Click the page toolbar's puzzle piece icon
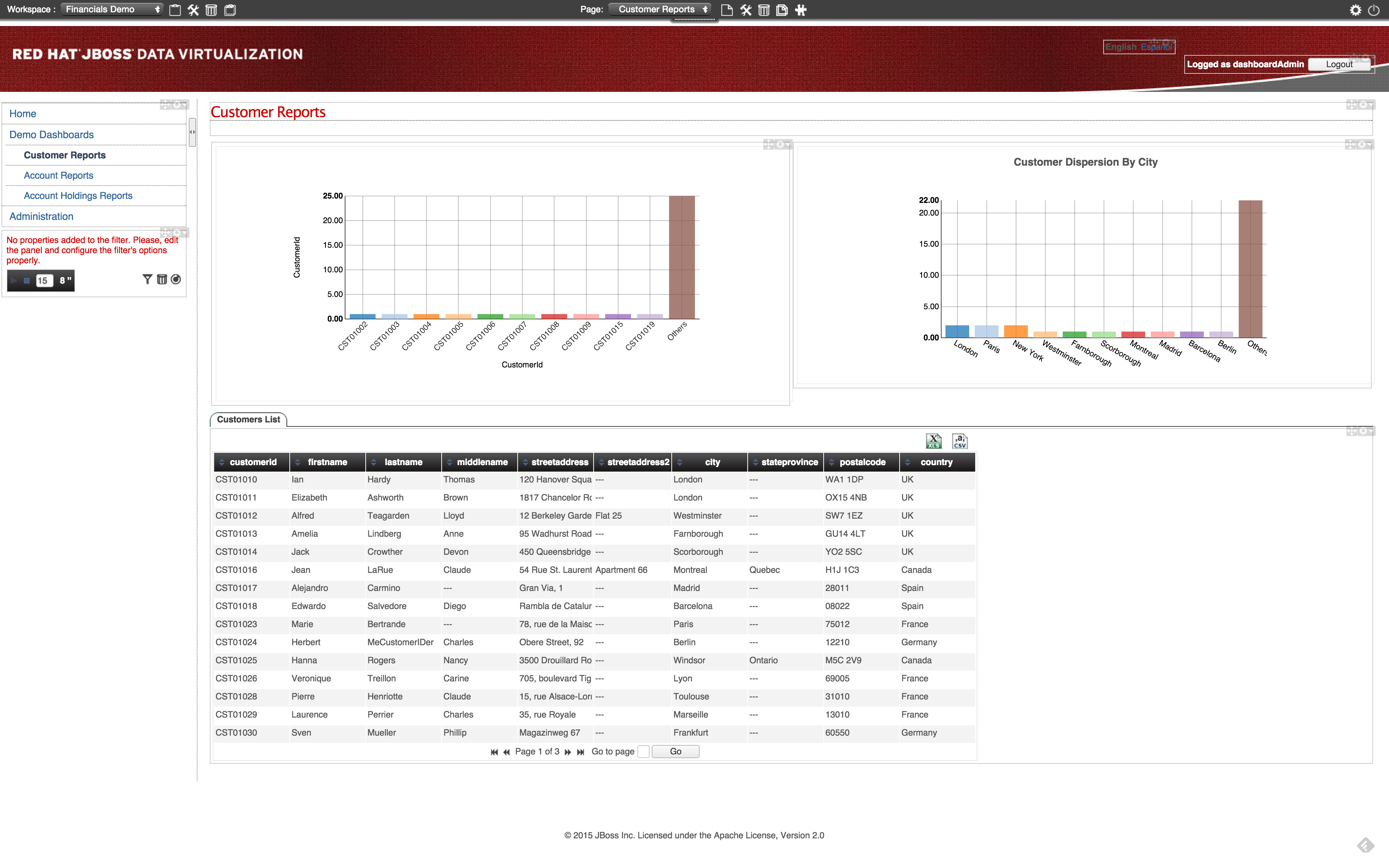Screen dimensions: 1389x868 pos(801,10)
